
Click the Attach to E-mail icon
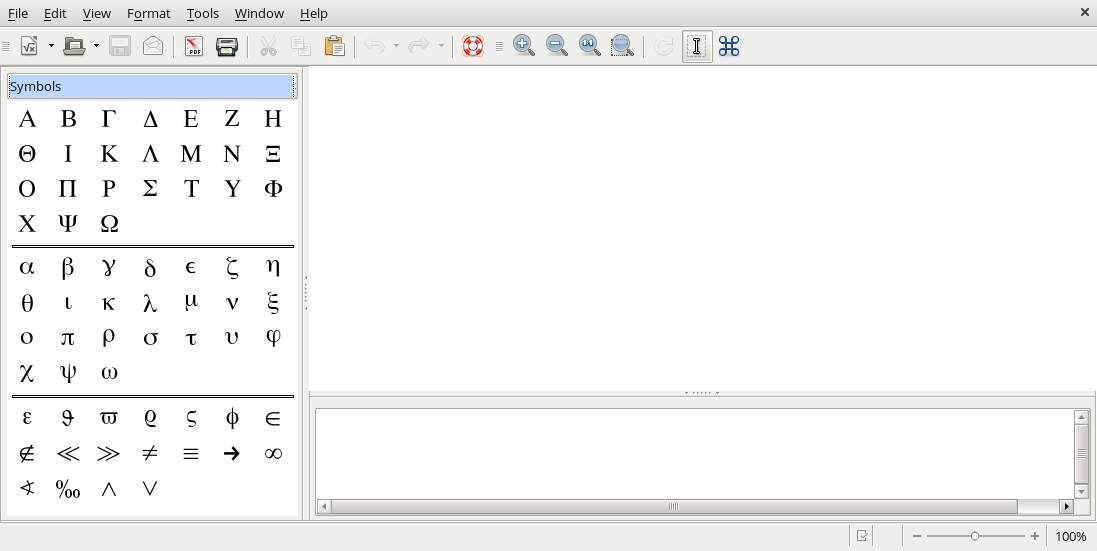(x=153, y=46)
